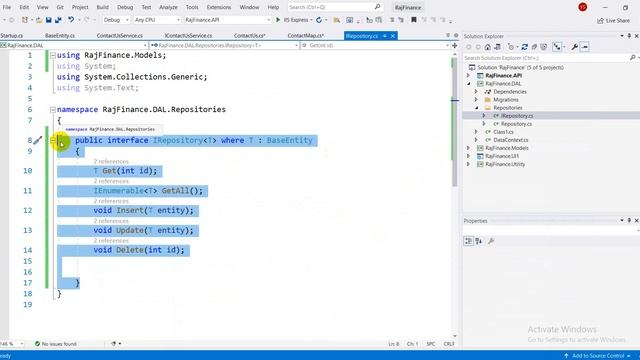Image resolution: width=640 pixels, height=360 pixels.
Task: Open the member dropdown showing Get(int id)
Action: pos(375,45)
